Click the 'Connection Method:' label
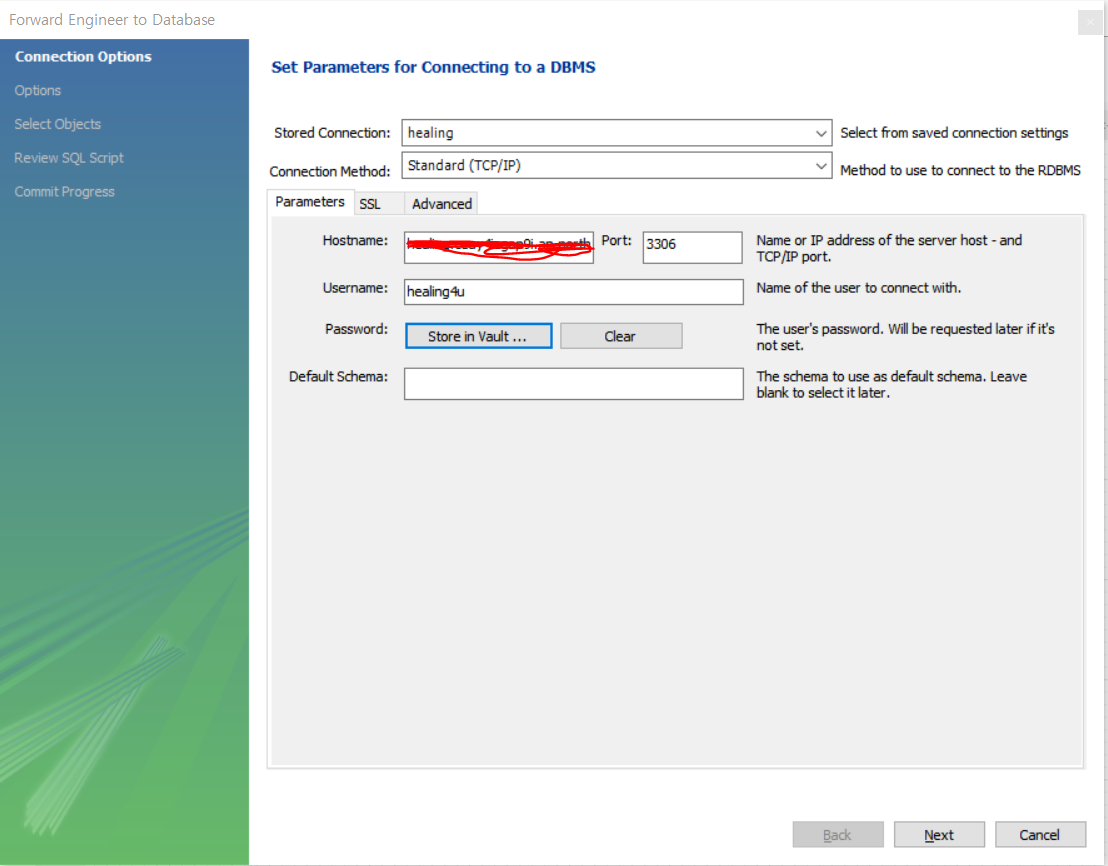 click(x=330, y=172)
